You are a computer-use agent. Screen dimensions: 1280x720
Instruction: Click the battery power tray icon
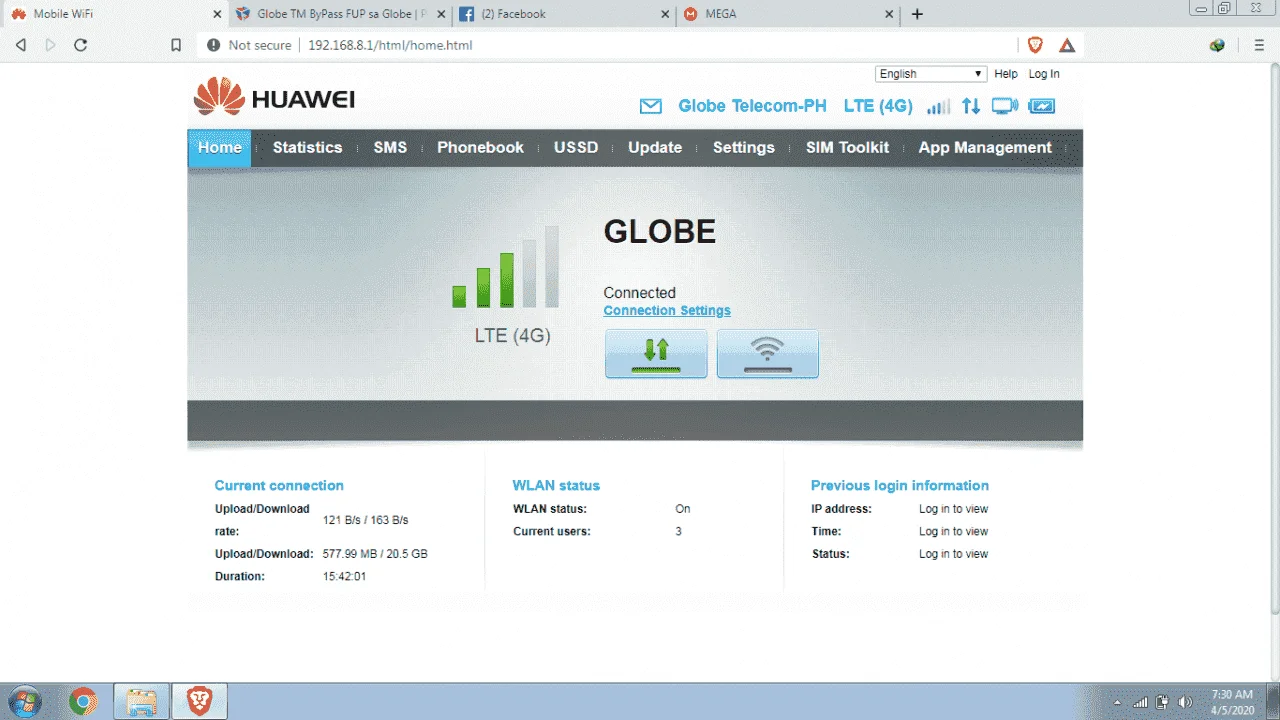point(1163,702)
